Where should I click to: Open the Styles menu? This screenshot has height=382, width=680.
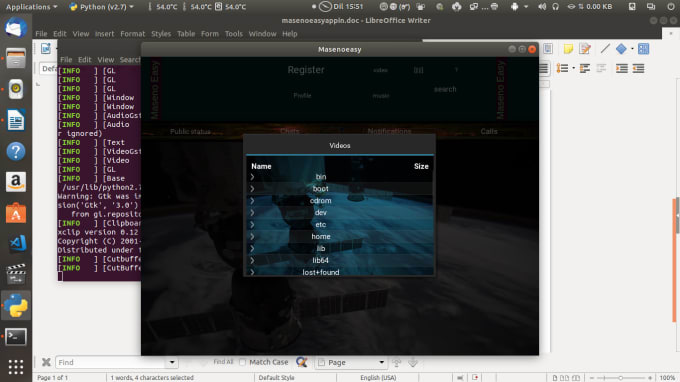pos(161,34)
